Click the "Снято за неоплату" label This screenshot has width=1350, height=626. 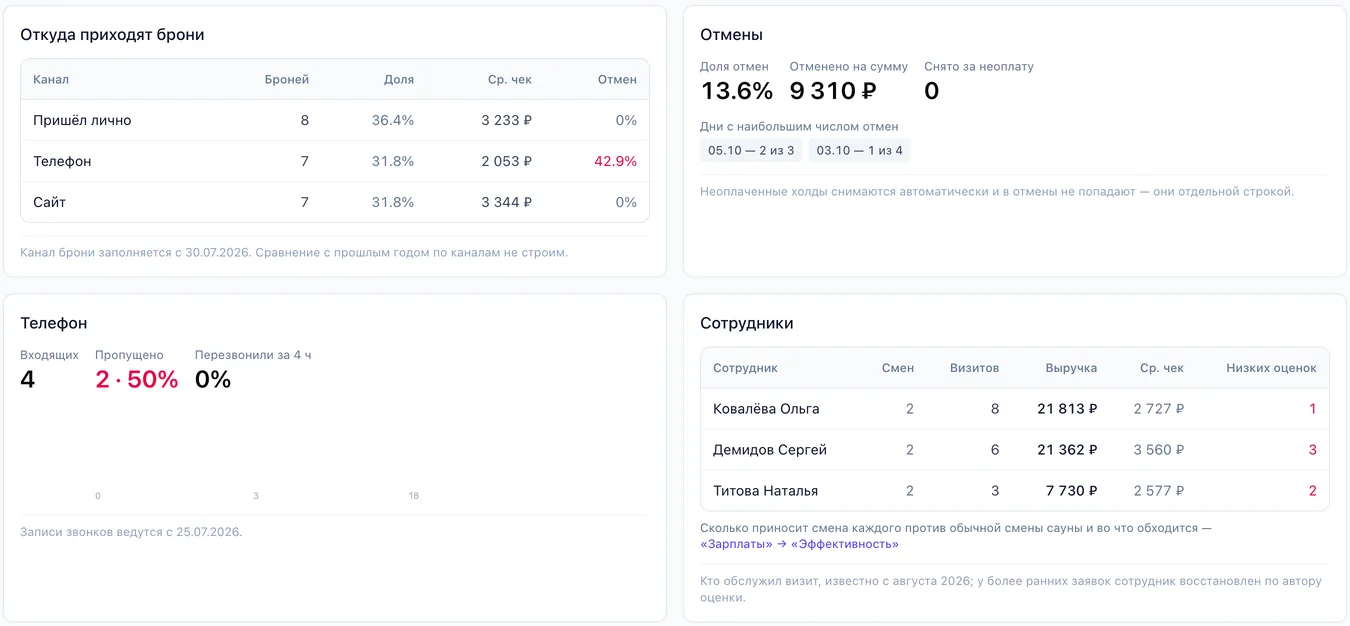[979, 67]
